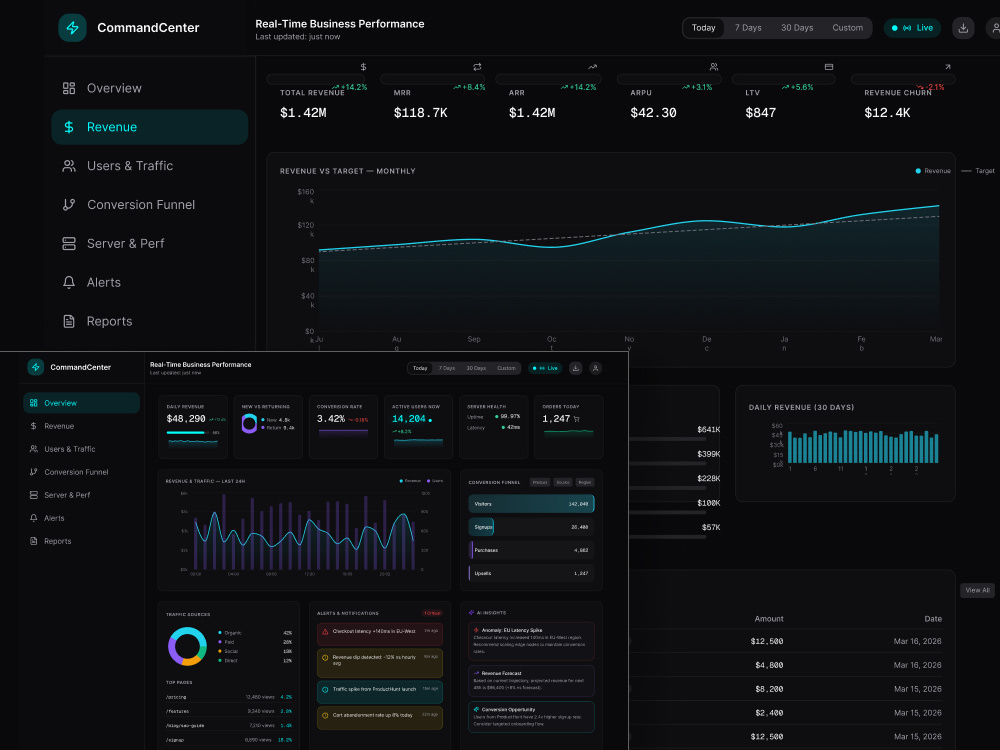Open Conversion Opportunity insight card
Viewport: 1000px width, 750px height.
coord(531,717)
